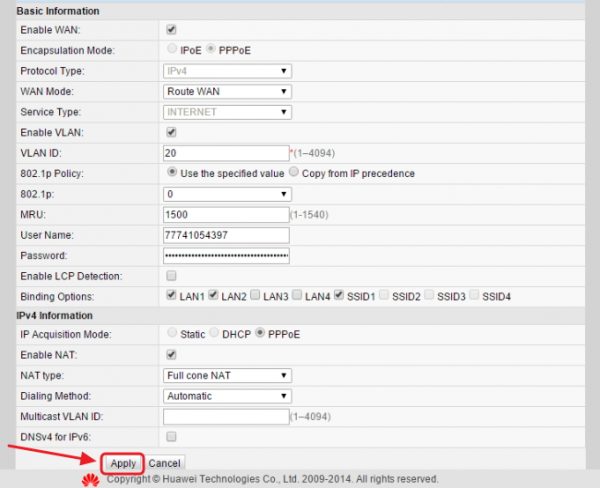Select Use the specified value policy
Image resolution: width=600 pixels, height=488 pixels.
pos(172,172)
